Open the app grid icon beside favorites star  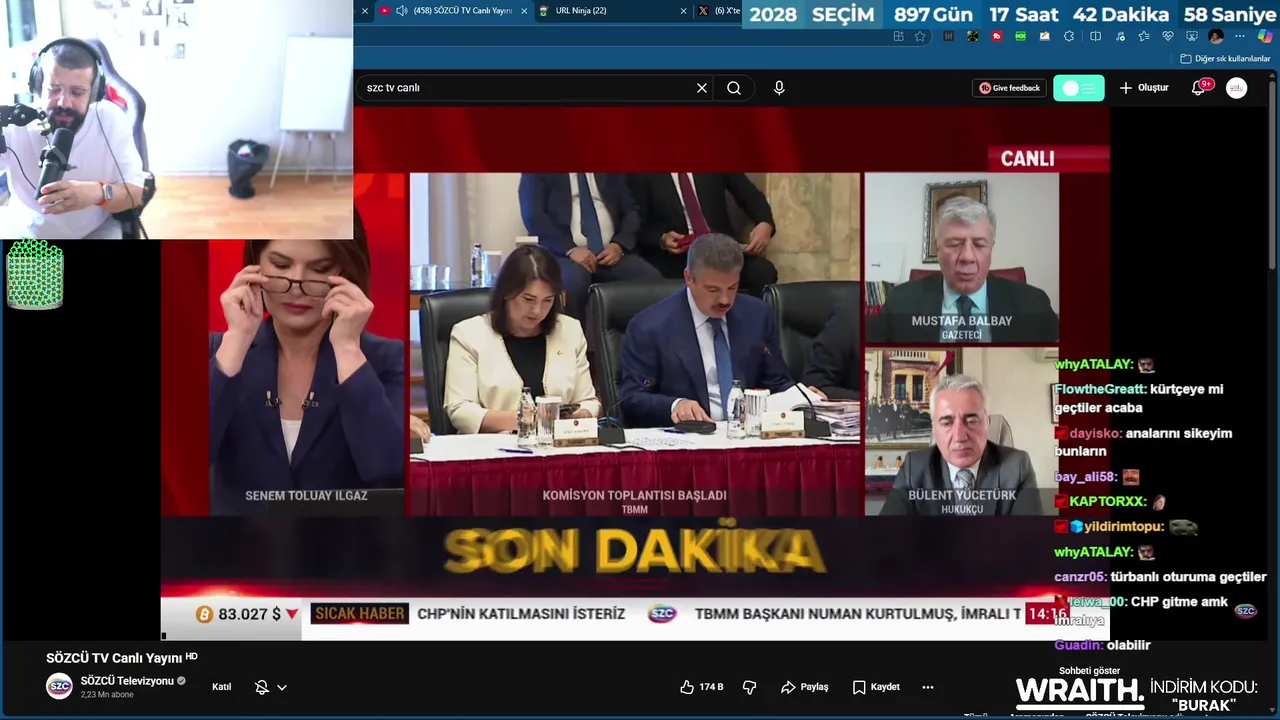point(898,36)
